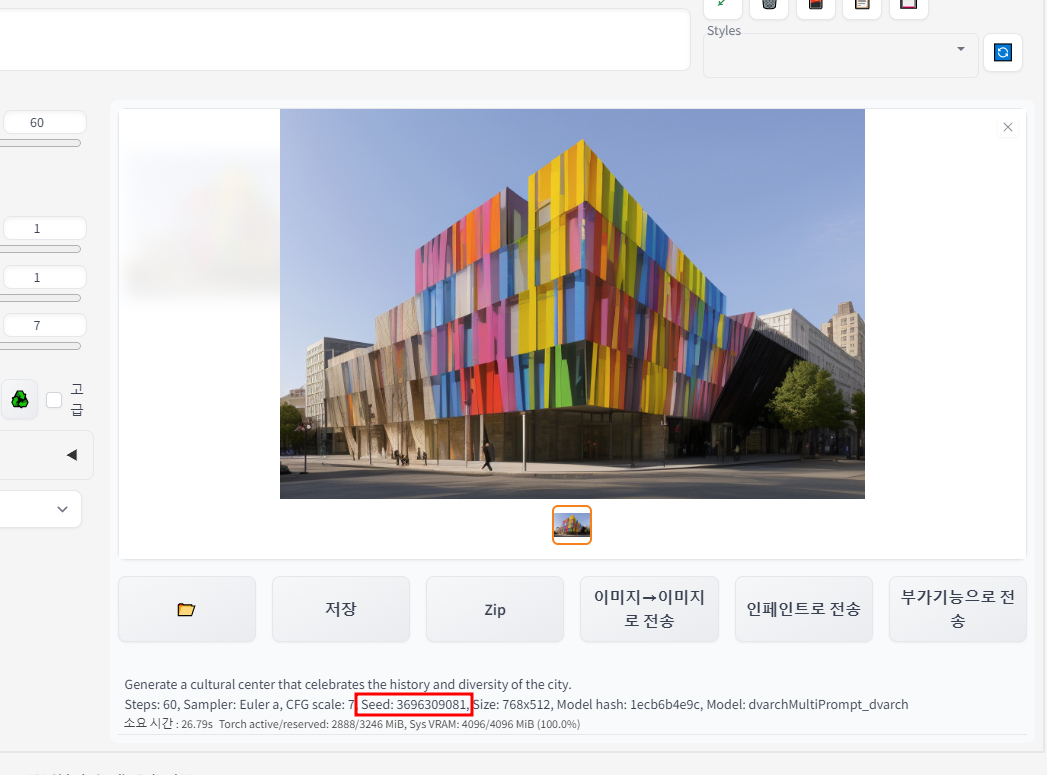This screenshot has width=1047, height=775.
Task: Click the steps slider below value 60
Action: click(x=40, y=143)
